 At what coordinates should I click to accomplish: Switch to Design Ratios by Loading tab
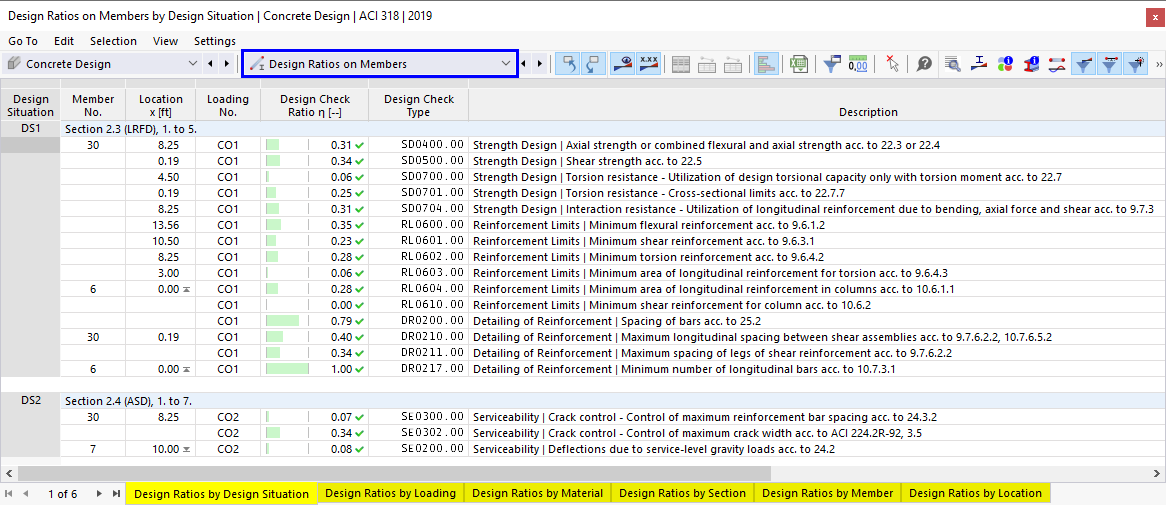[x=390, y=493]
